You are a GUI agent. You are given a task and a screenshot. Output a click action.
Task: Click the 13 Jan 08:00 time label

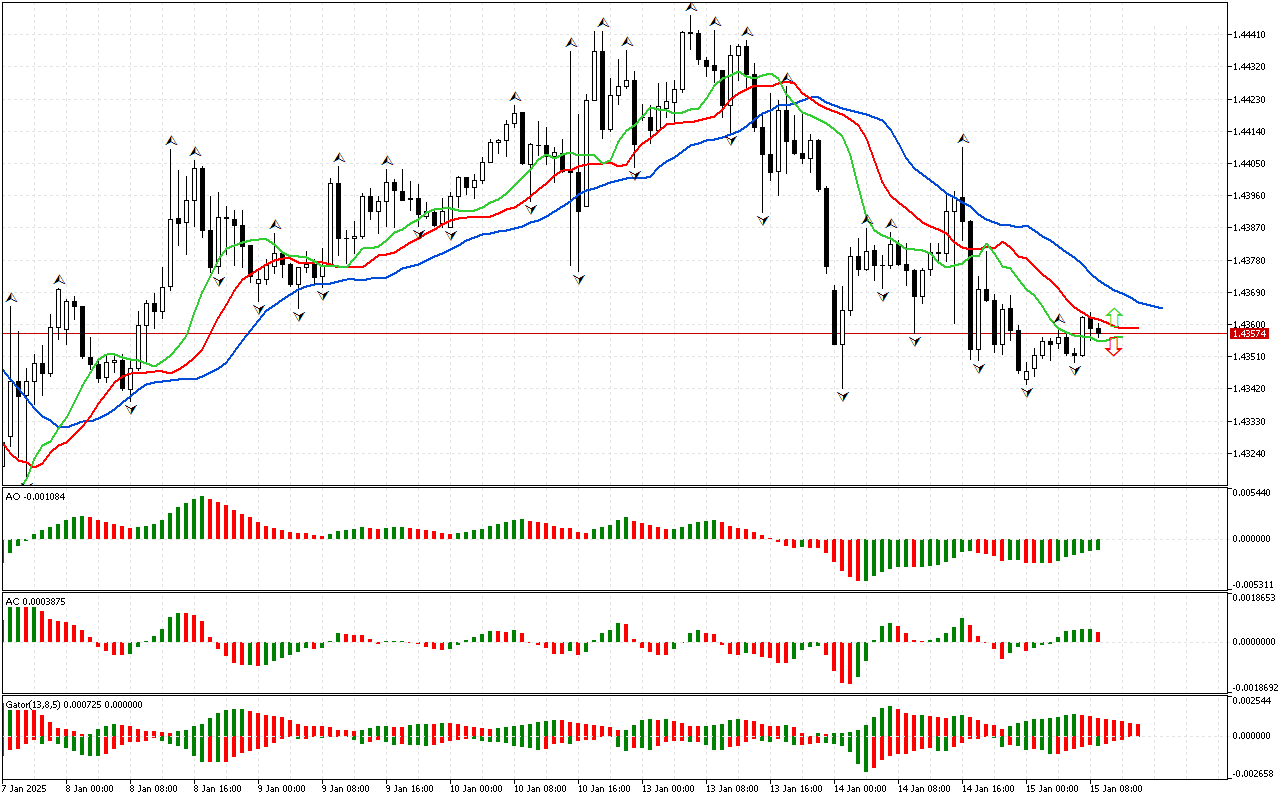coord(732,788)
